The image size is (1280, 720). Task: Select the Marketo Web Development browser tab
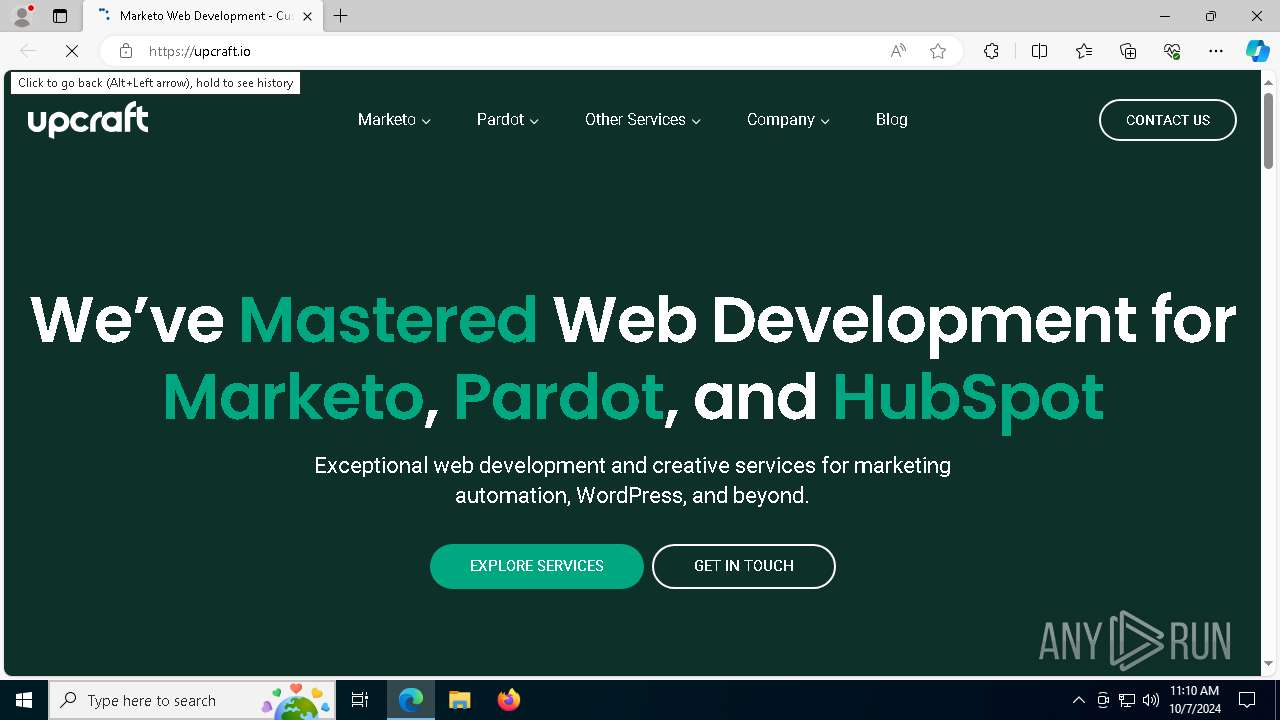click(205, 16)
